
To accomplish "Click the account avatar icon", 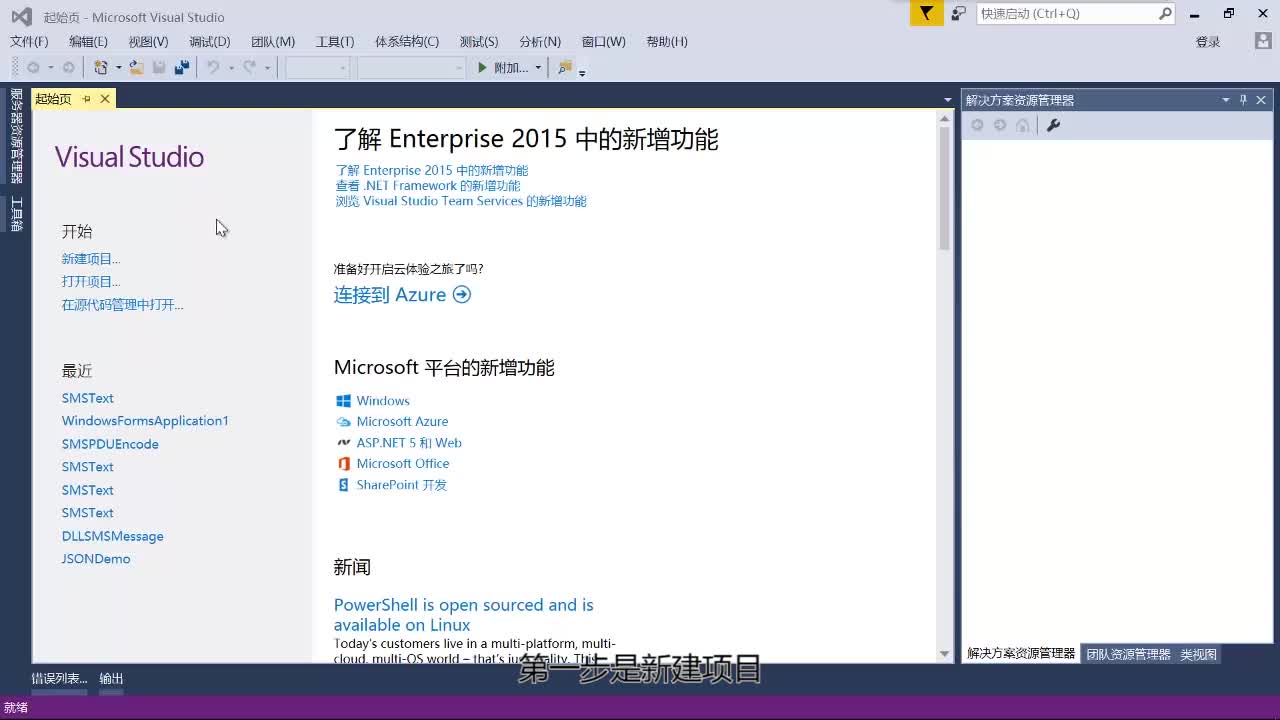I will coord(1263,41).
